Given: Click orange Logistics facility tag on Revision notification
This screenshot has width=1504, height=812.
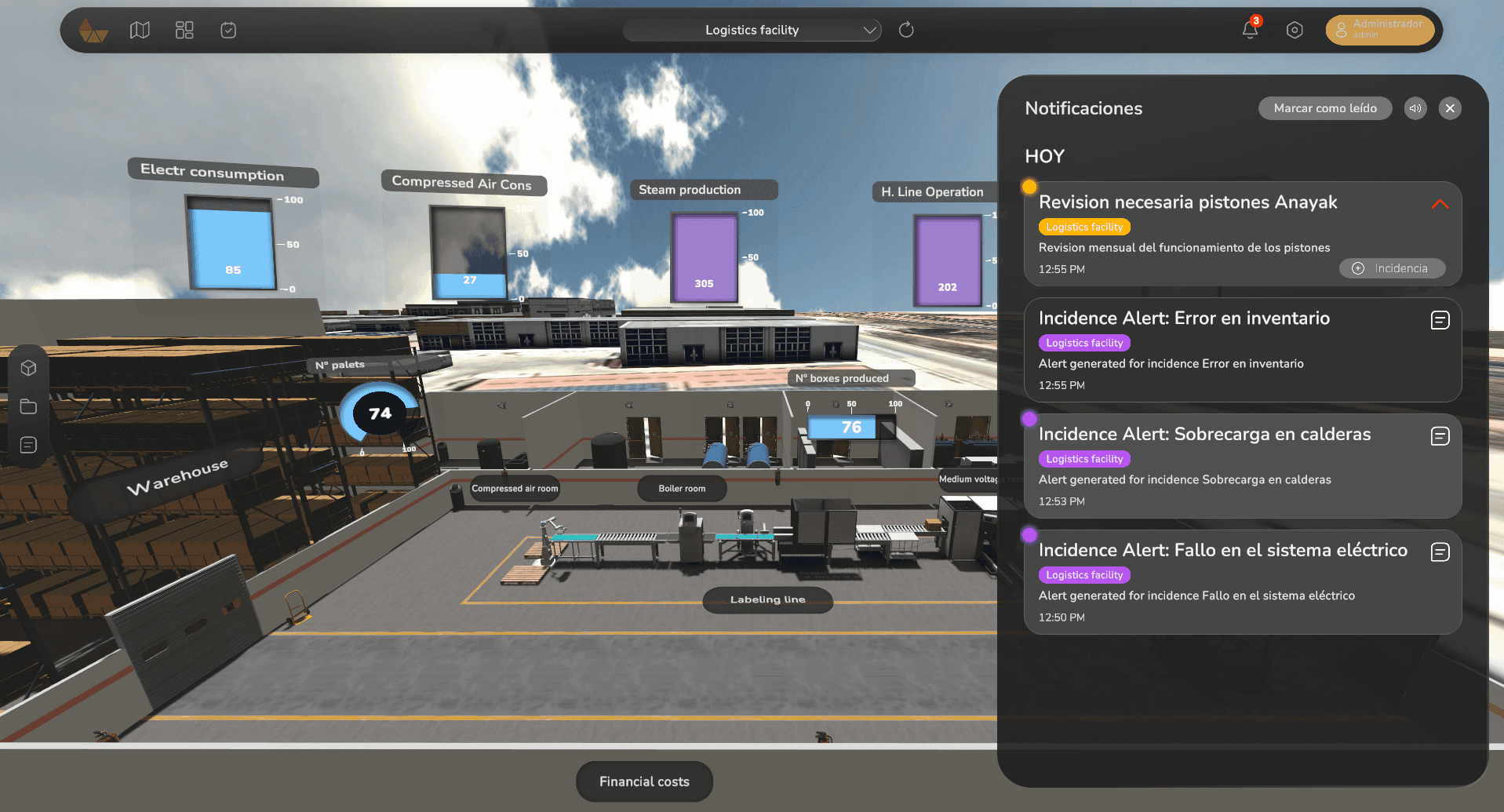Looking at the screenshot, I should pos(1084,227).
